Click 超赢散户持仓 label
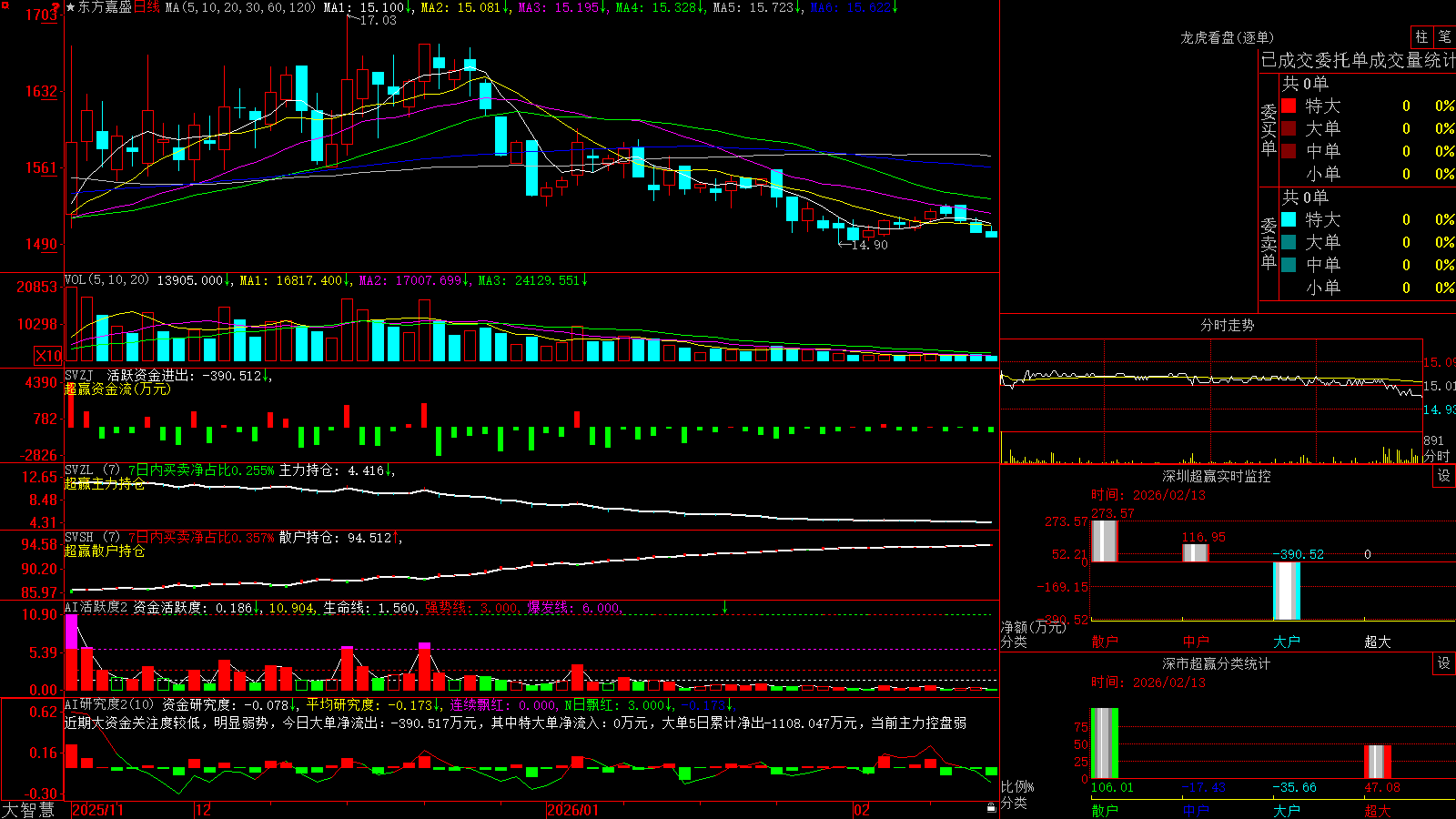1456x819 pixels. [105, 551]
